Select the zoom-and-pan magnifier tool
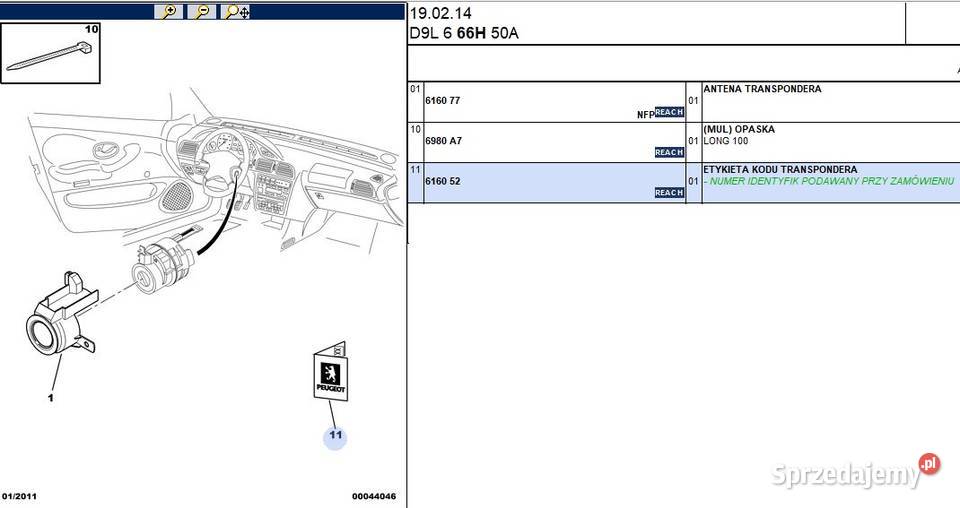The width and height of the screenshot is (960, 508). [237, 12]
